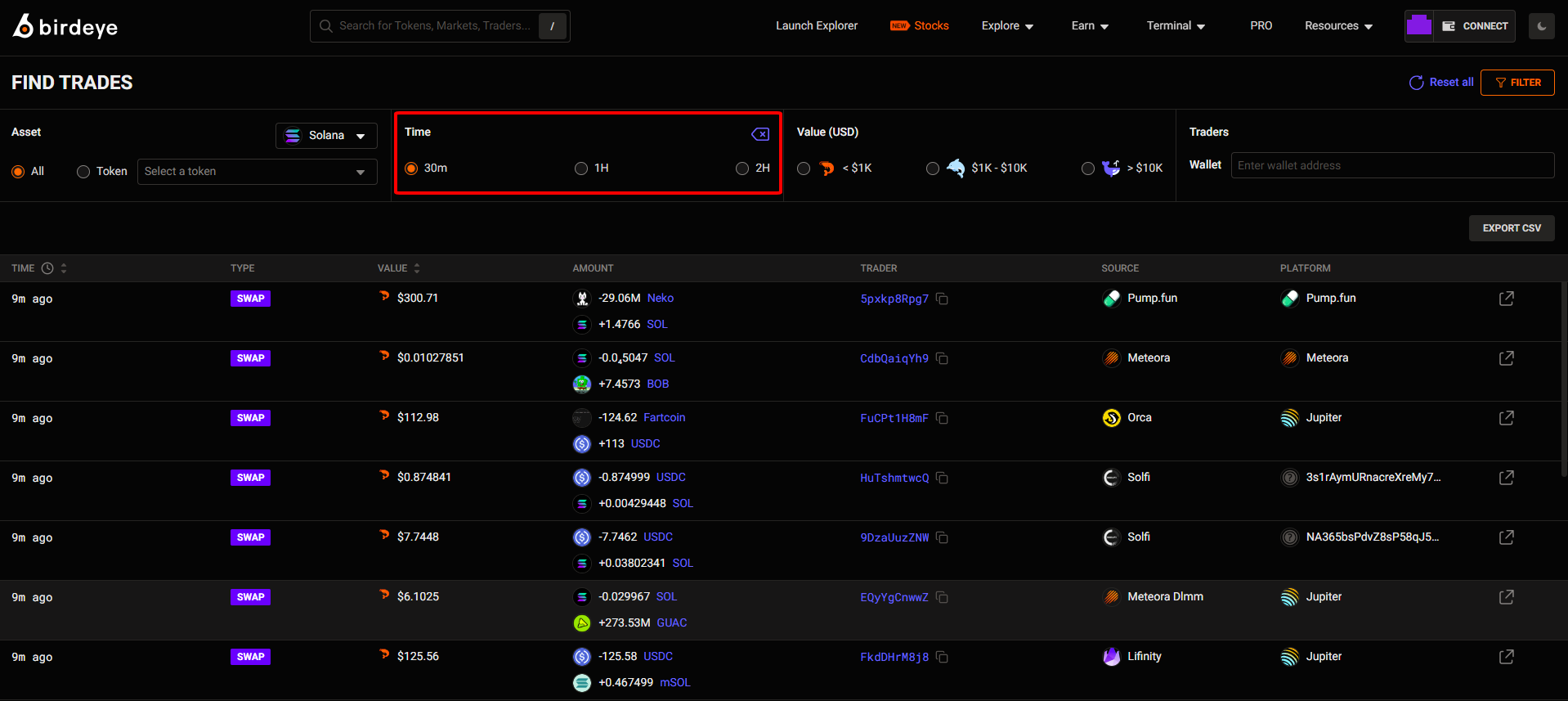1568x701 pixels.
Task: Copy trader address 9DzaUuzZNW
Action: point(942,538)
